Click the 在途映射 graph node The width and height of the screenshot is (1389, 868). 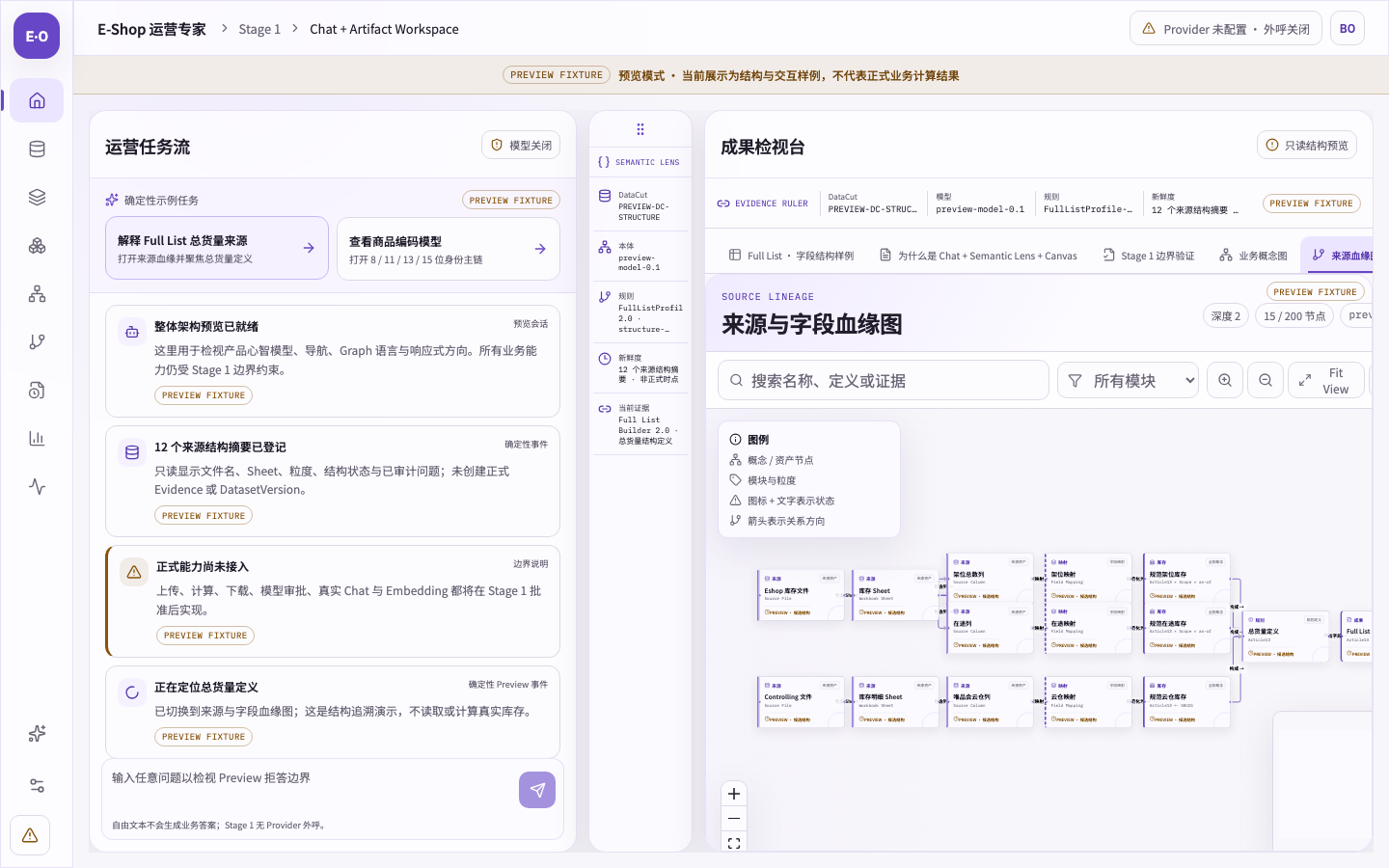1088,628
